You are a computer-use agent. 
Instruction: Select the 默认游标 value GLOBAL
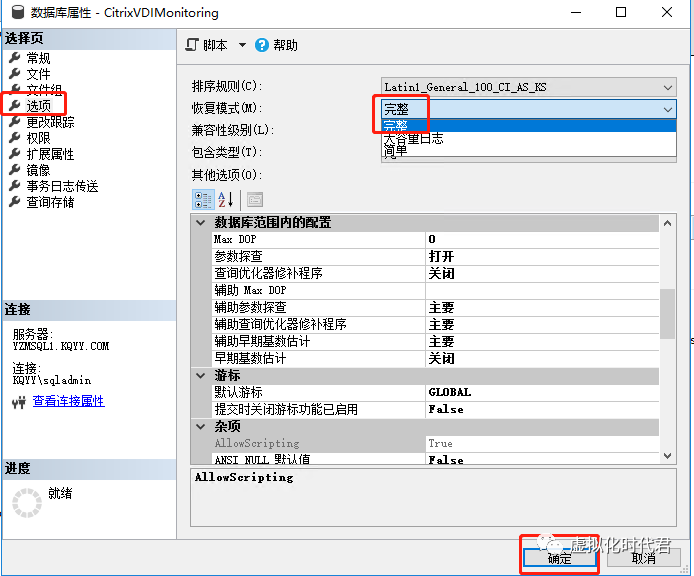pos(542,393)
